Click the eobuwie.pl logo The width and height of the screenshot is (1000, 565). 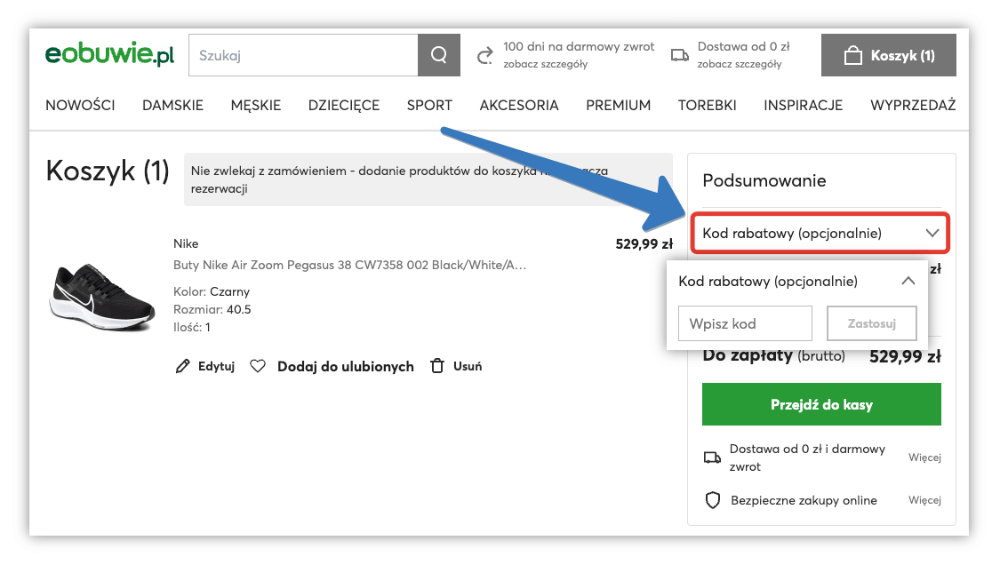[109, 56]
